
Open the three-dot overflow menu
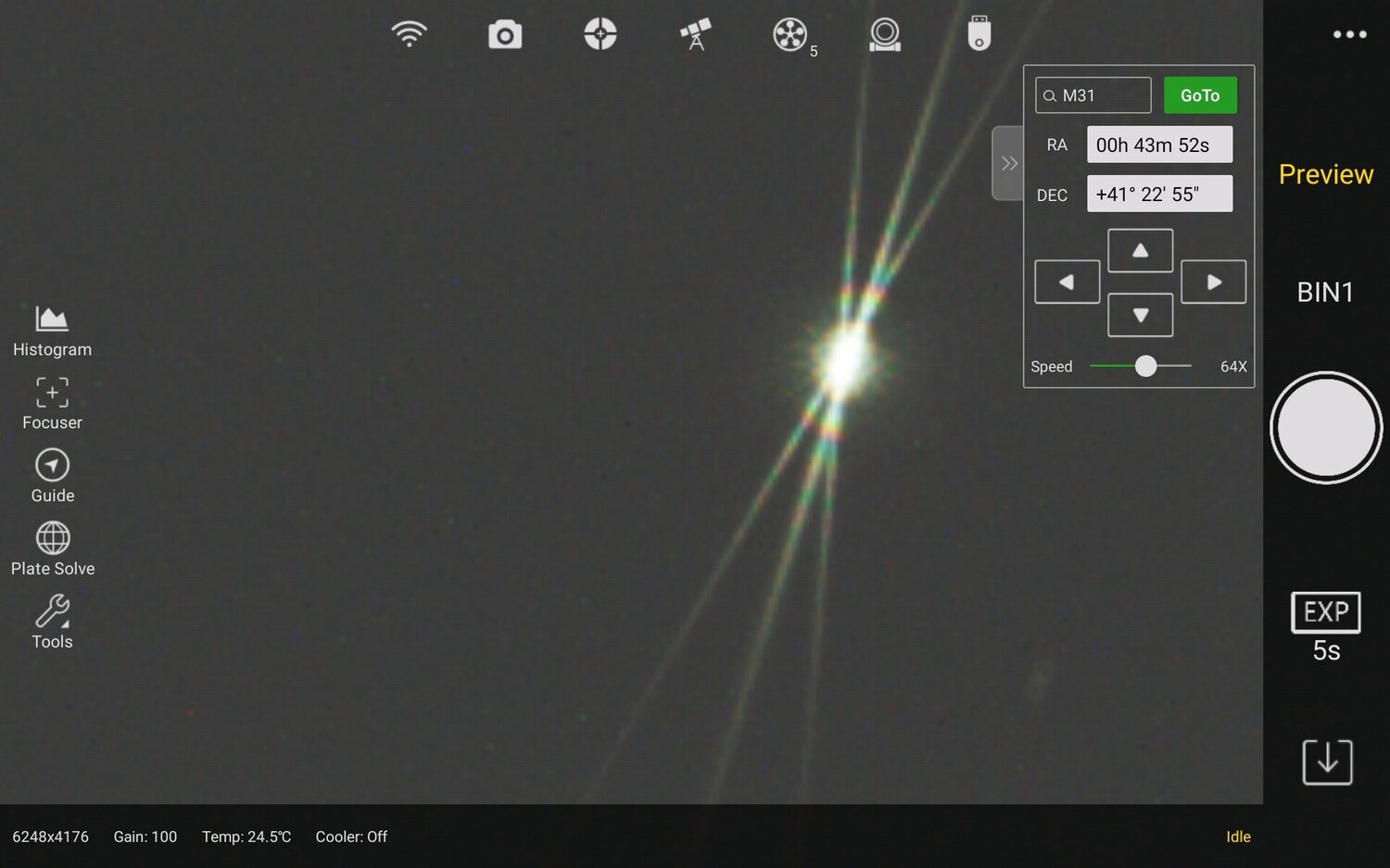coord(1349,34)
